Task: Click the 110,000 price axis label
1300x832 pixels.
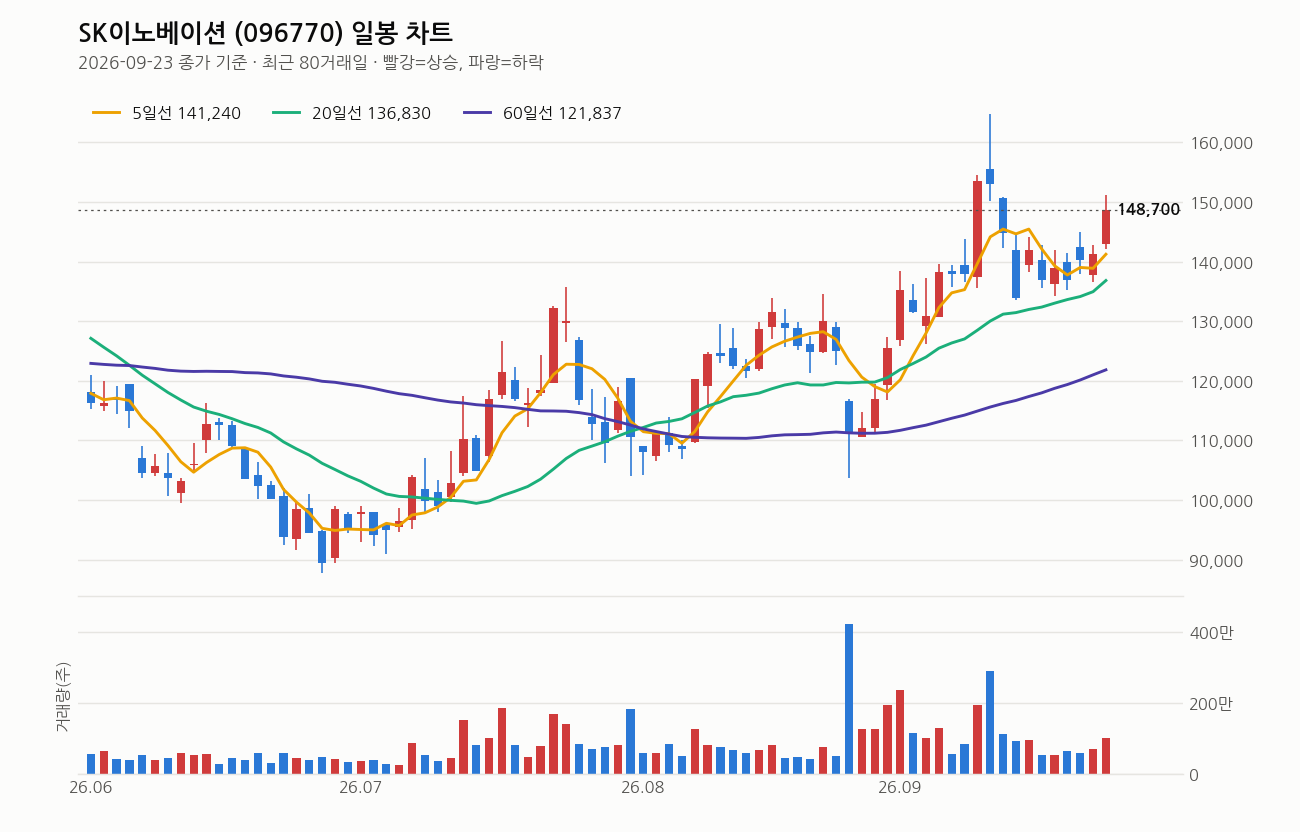Action: (x=1222, y=441)
